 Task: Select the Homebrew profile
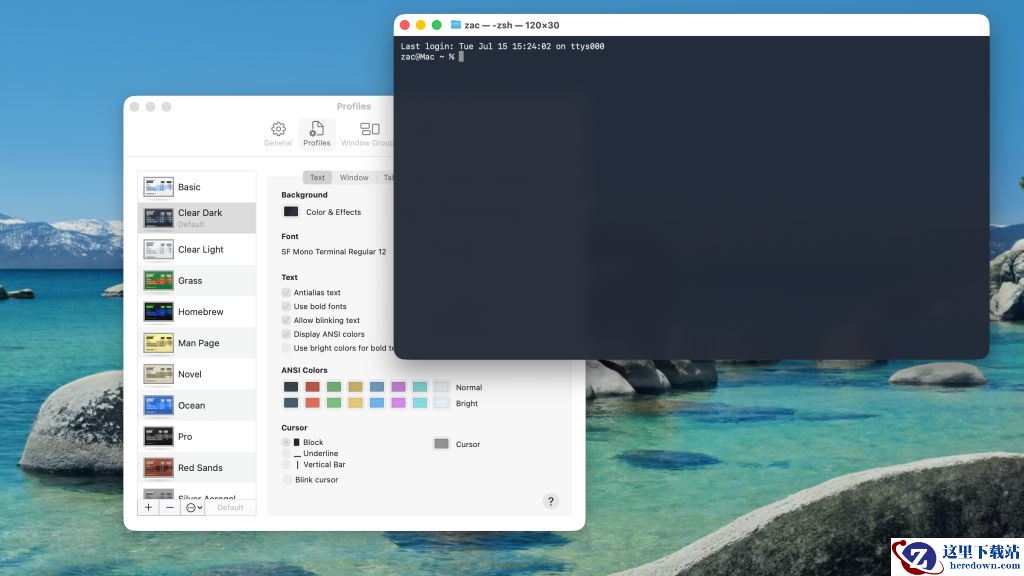click(x=197, y=312)
